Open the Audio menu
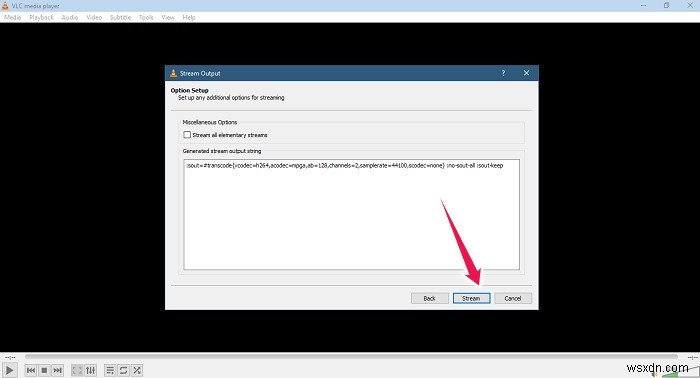This screenshot has width=700, height=378. coord(70,17)
